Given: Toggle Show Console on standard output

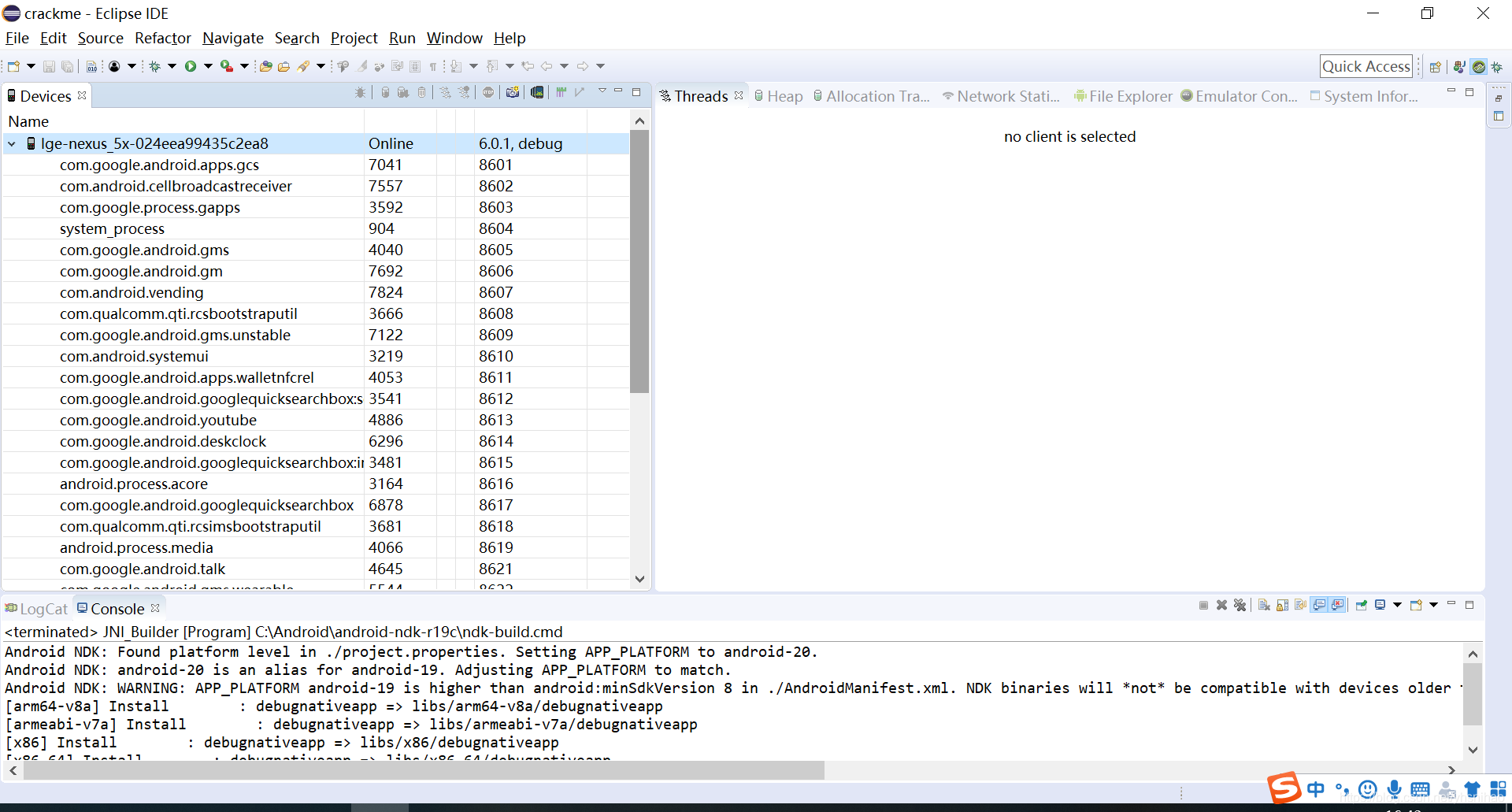Looking at the screenshot, I should 1319,605.
